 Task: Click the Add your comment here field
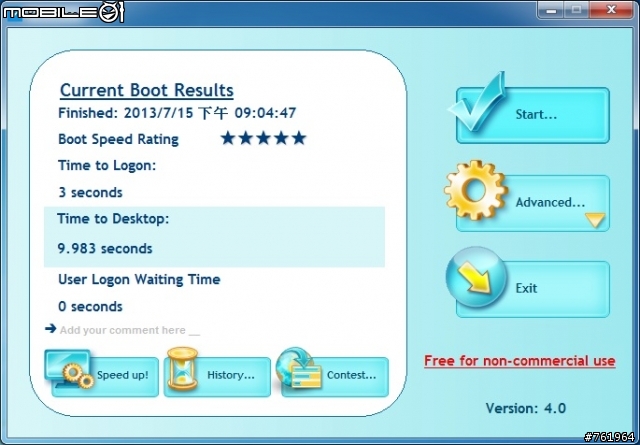pos(130,330)
